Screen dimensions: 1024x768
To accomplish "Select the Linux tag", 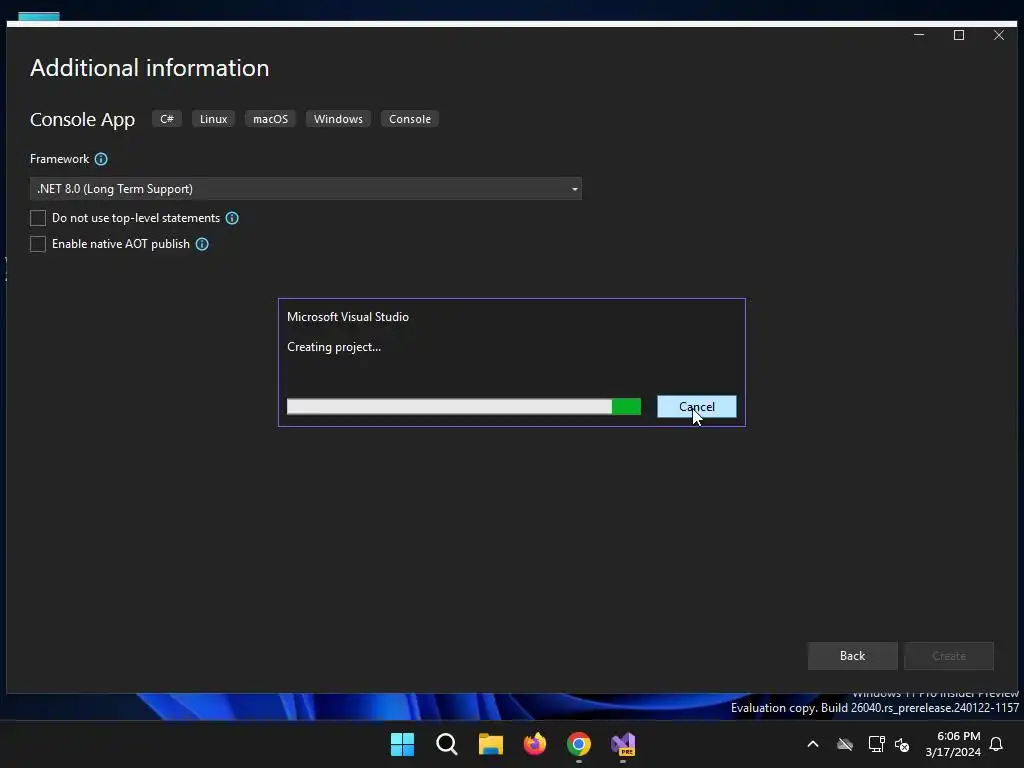I will [x=214, y=119].
